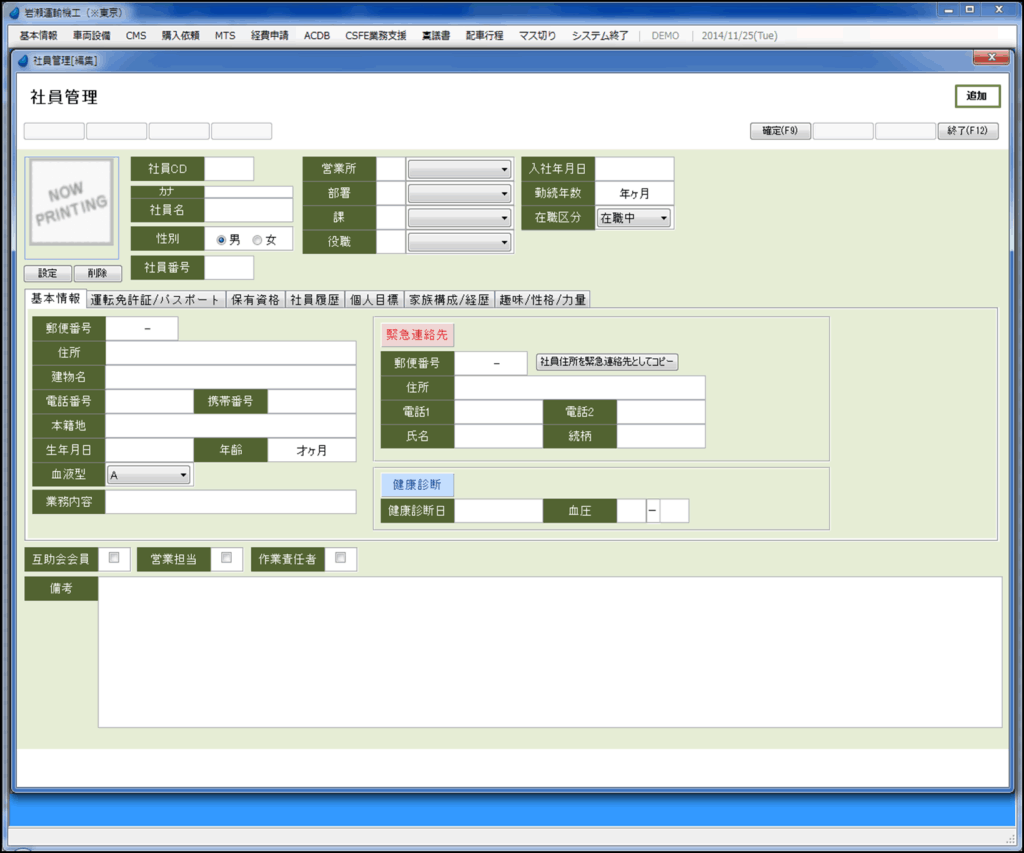
Task: Open the 経費申請 menu
Action: (x=269, y=35)
